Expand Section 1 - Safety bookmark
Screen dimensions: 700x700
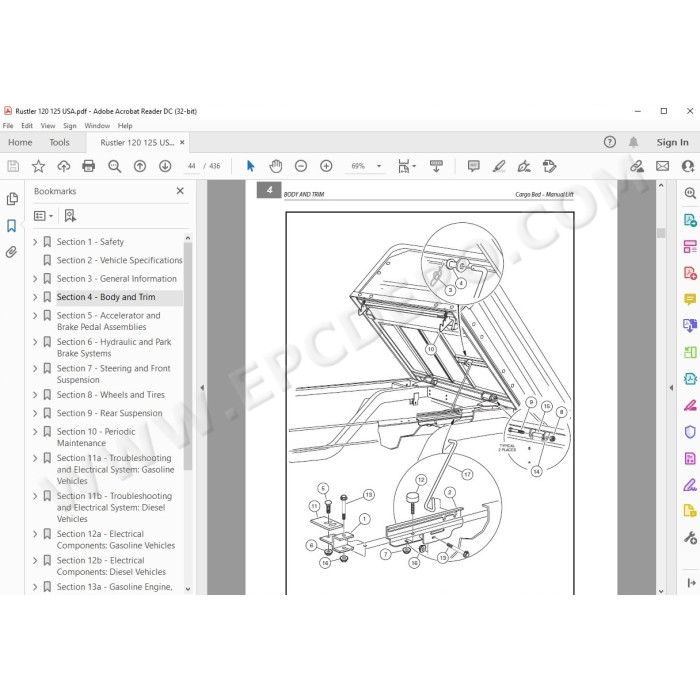[x=35, y=242]
